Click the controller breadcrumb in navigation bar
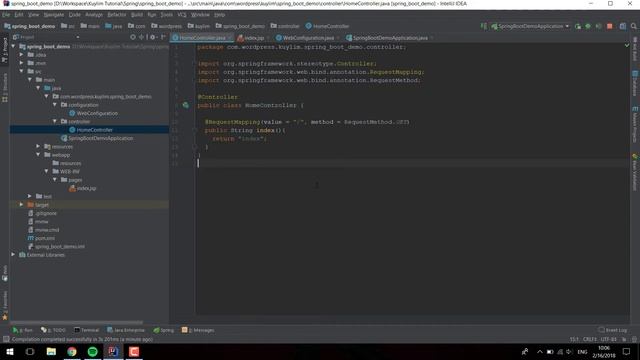 (285, 26)
